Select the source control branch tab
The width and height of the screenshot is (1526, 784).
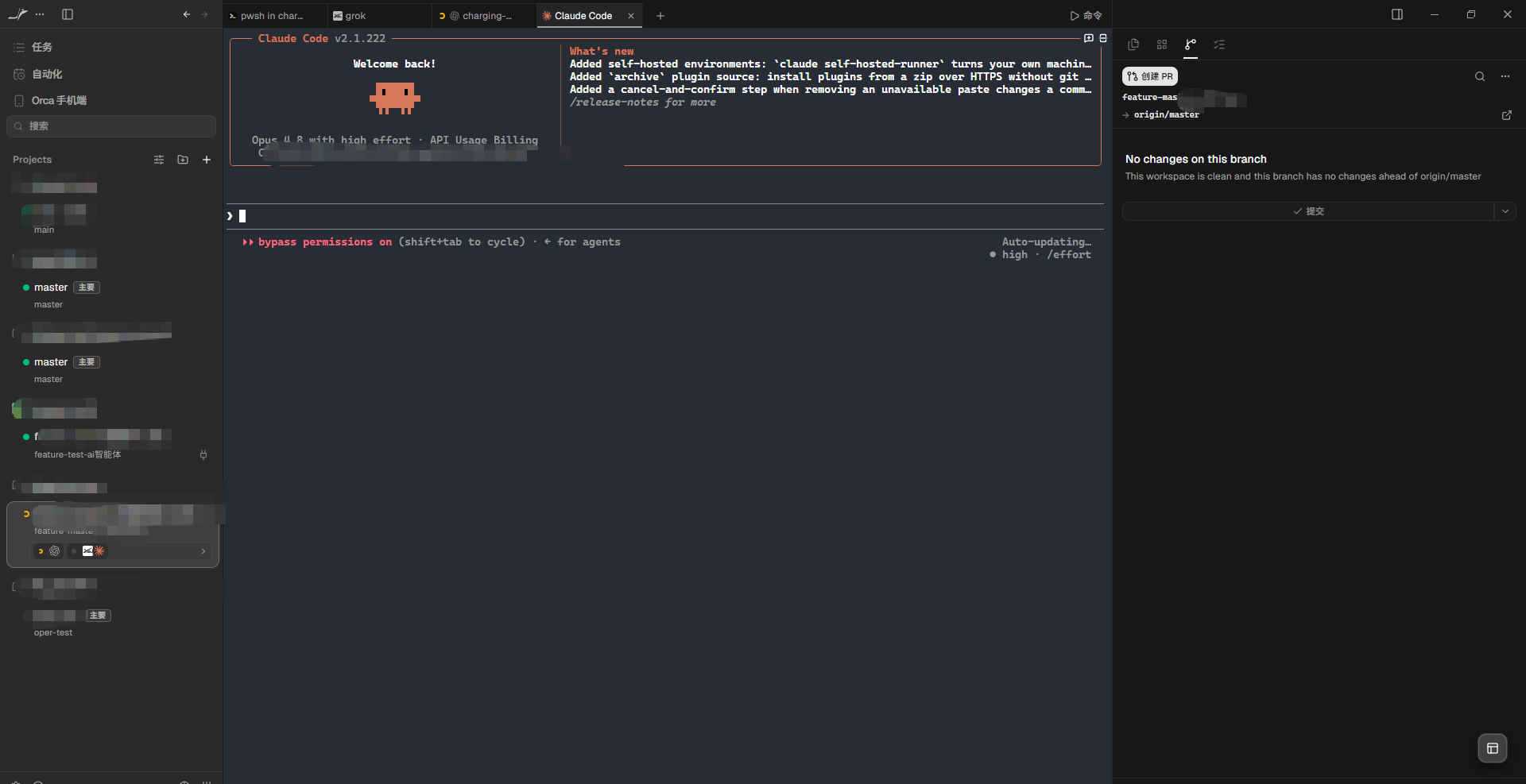1191,44
